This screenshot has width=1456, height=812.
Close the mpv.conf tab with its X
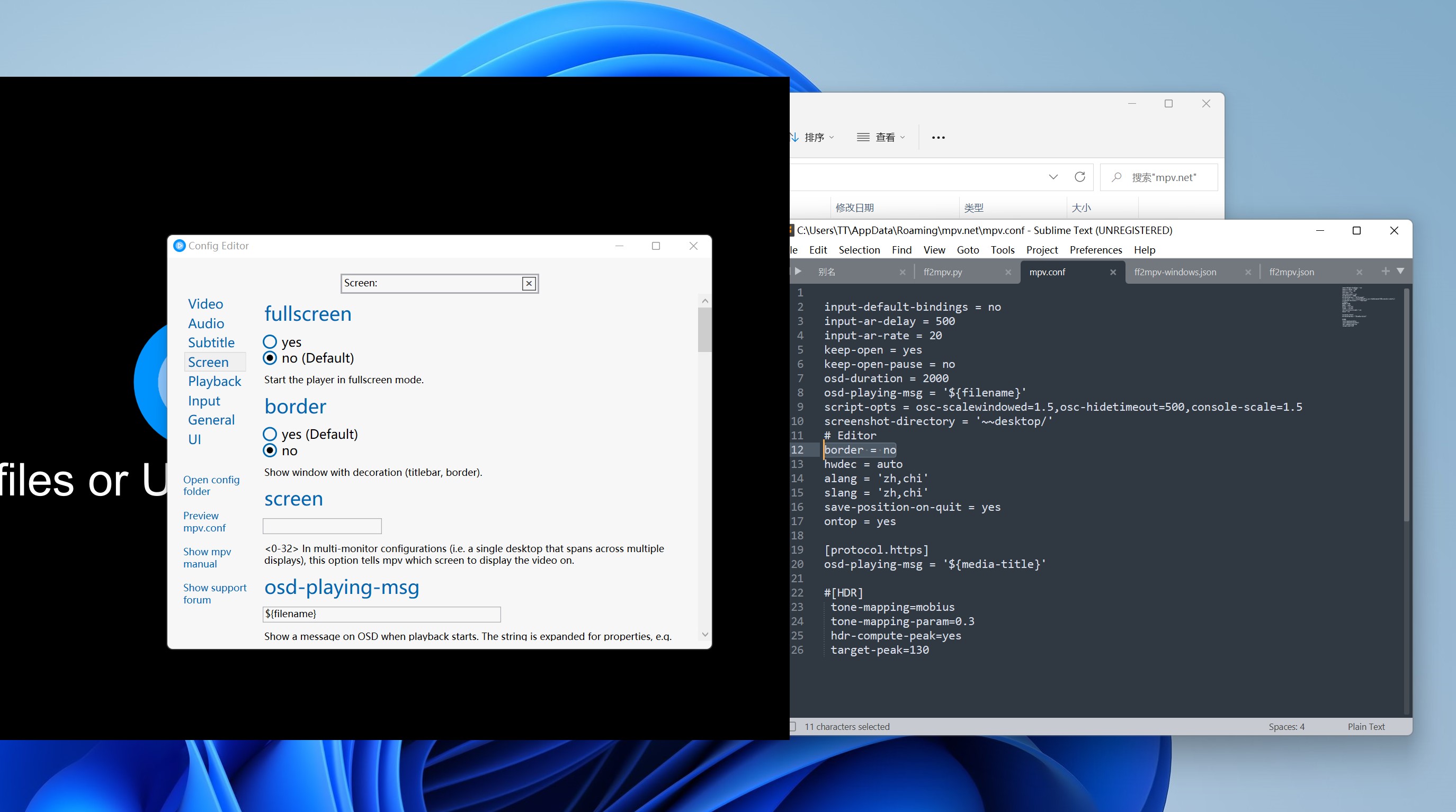click(x=1112, y=273)
